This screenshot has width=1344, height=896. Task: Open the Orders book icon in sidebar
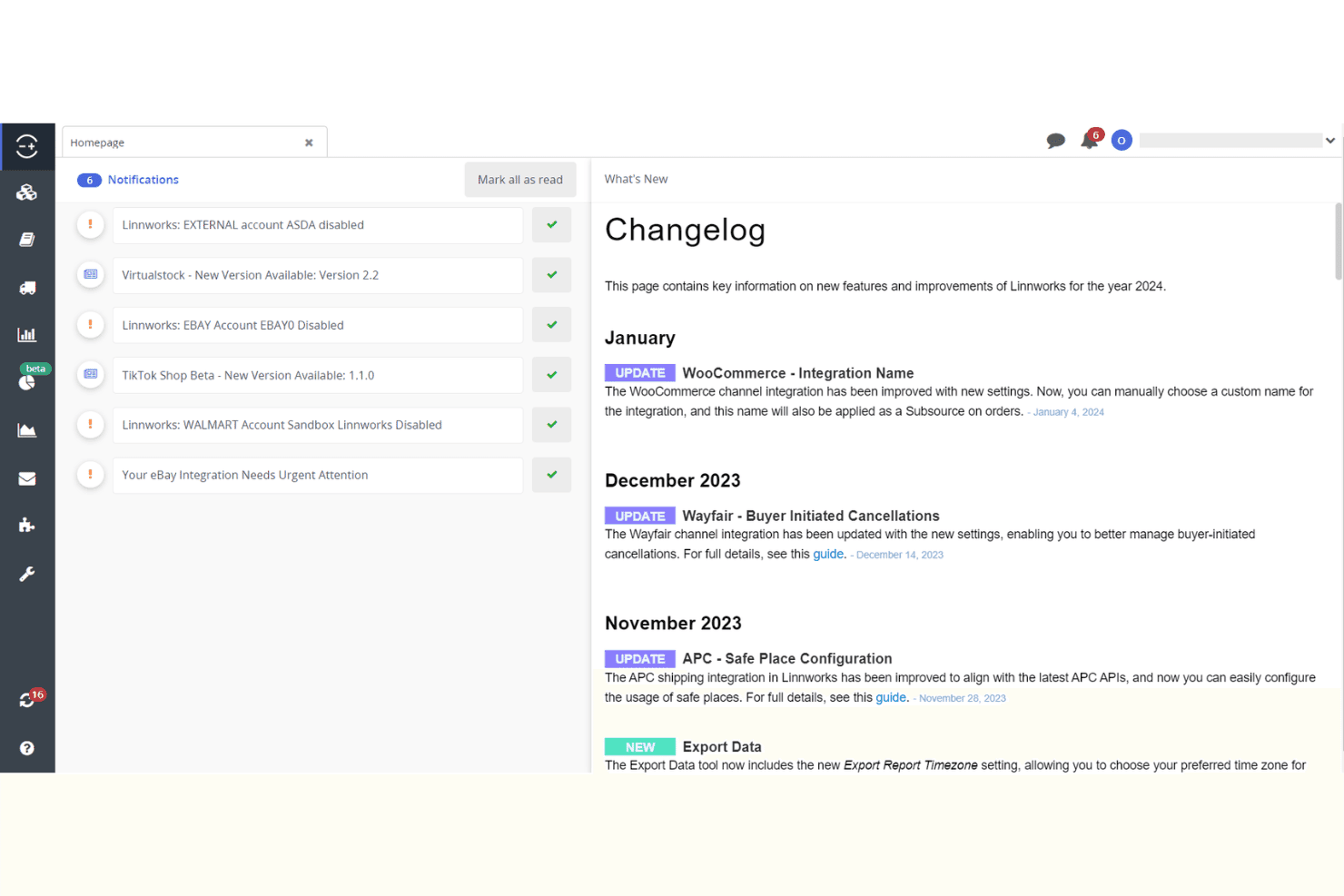pyautogui.click(x=27, y=240)
